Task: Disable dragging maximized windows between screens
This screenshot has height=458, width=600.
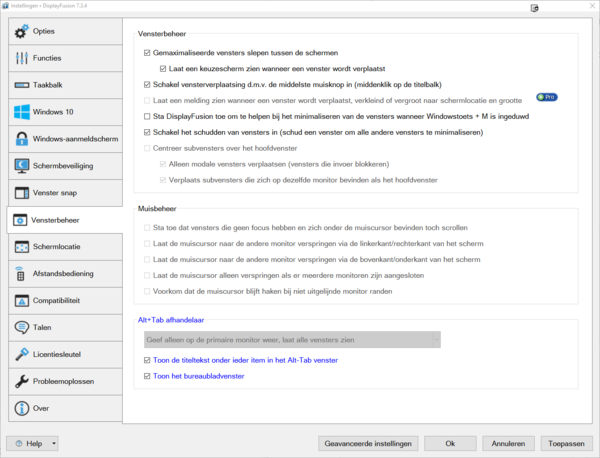Action: point(149,52)
